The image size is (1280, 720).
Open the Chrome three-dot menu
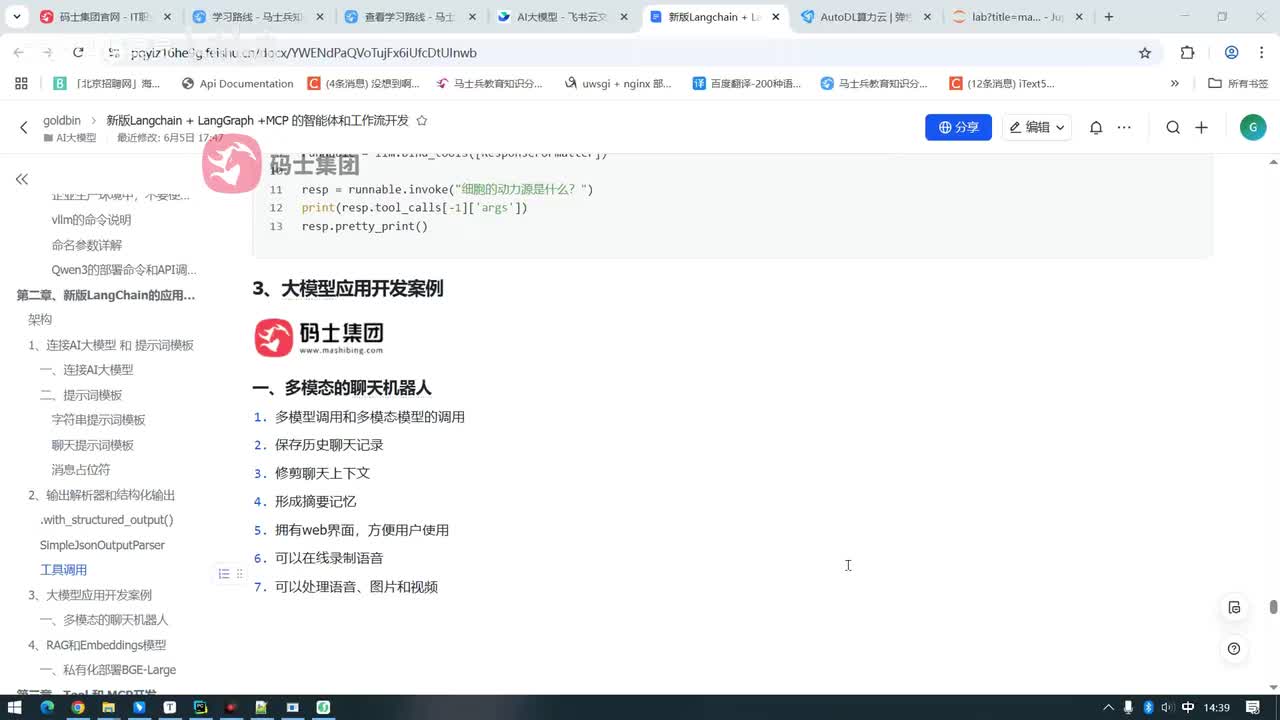pos(1261,53)
